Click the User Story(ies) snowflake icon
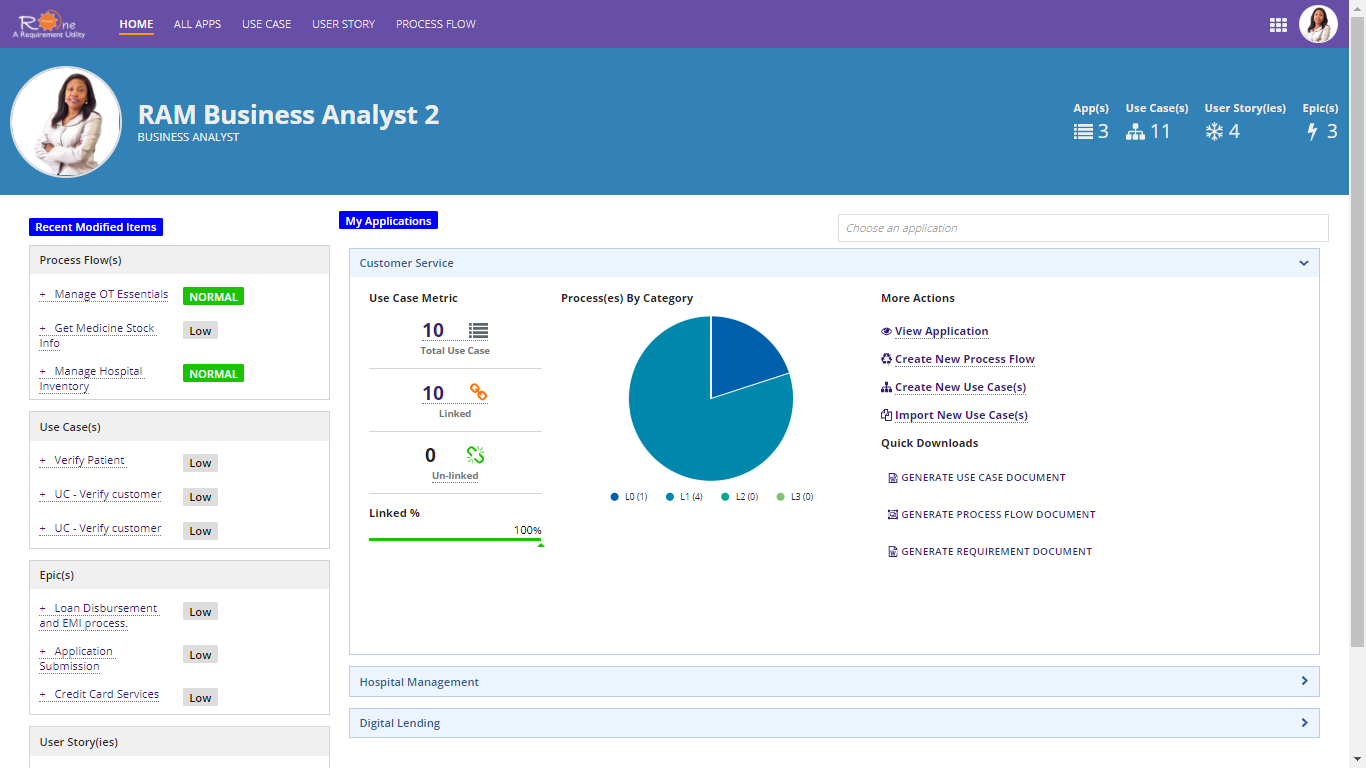 tap(1213, 130)
